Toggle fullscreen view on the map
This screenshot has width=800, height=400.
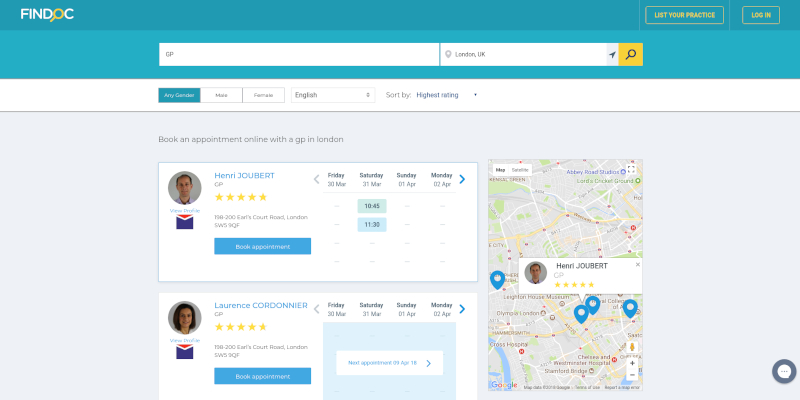[x=630, y=171]
